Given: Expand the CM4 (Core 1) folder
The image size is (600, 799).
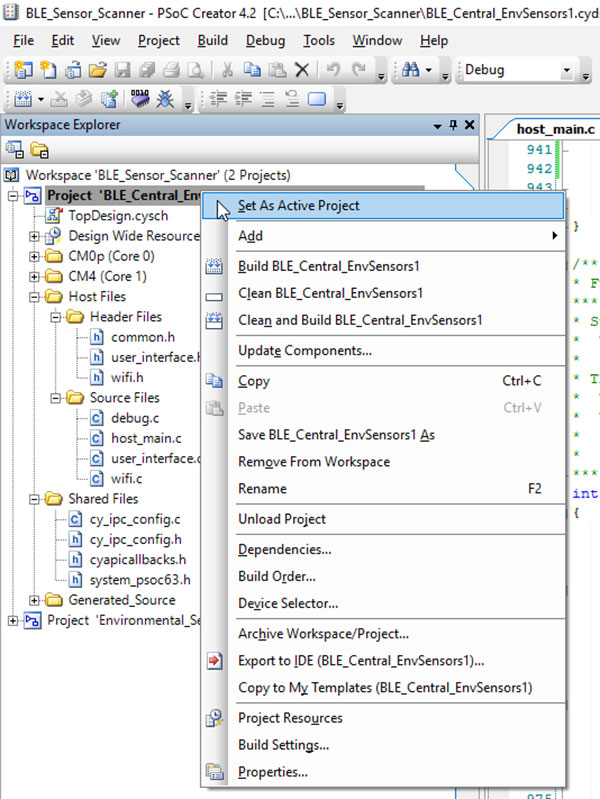Looking at the screenshot, I should (x=34, y=277).
